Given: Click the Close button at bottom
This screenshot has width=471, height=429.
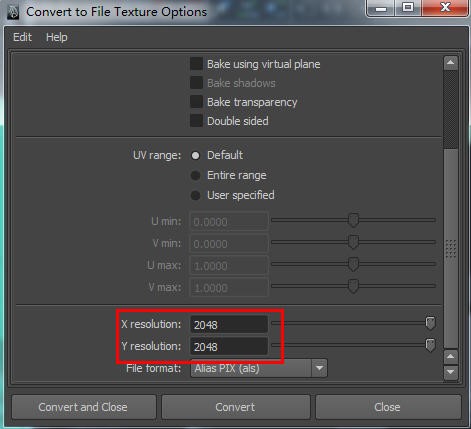Looking at the screenshot, I should point(388,407).
